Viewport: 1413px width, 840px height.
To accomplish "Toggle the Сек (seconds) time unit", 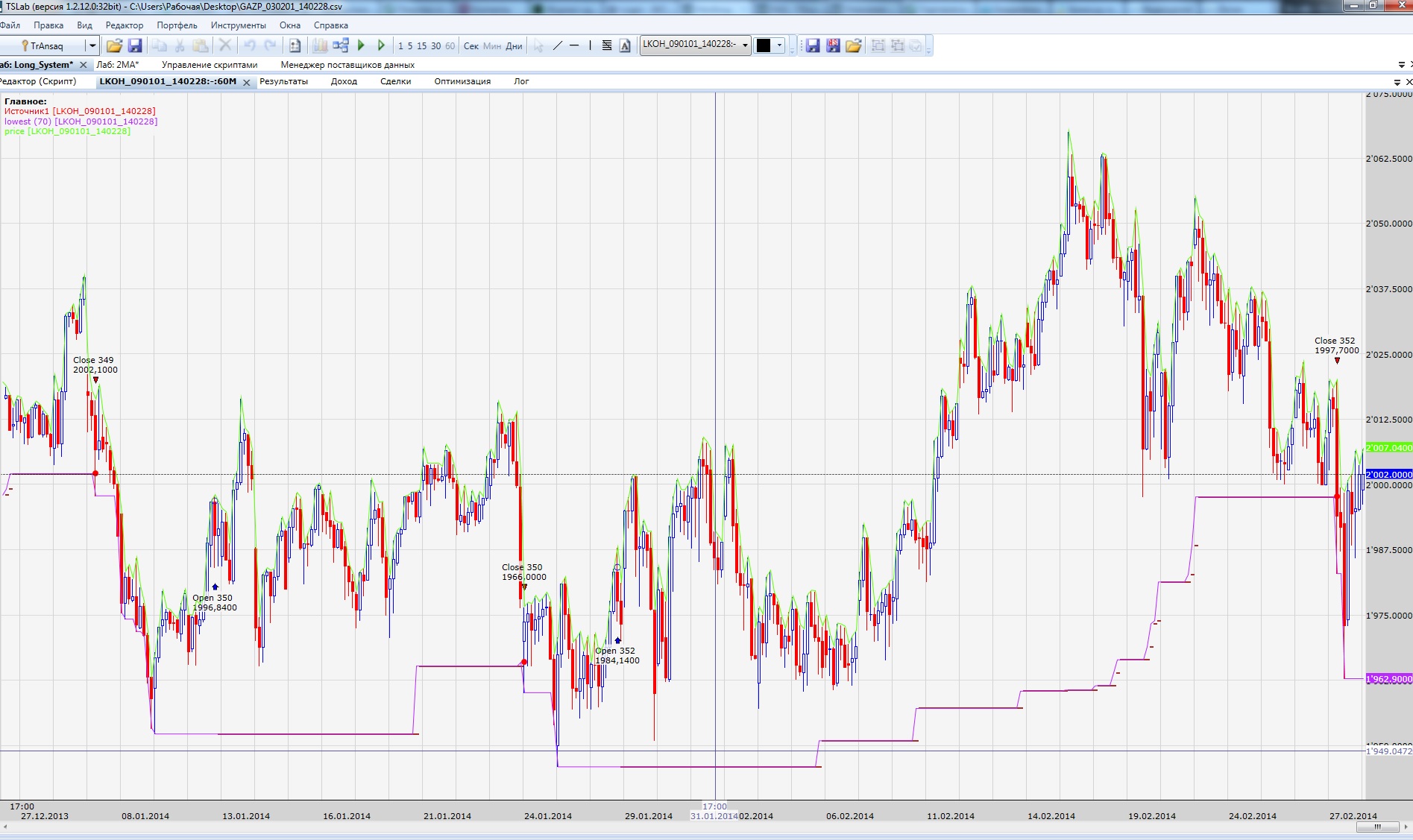I will [471, 45].
